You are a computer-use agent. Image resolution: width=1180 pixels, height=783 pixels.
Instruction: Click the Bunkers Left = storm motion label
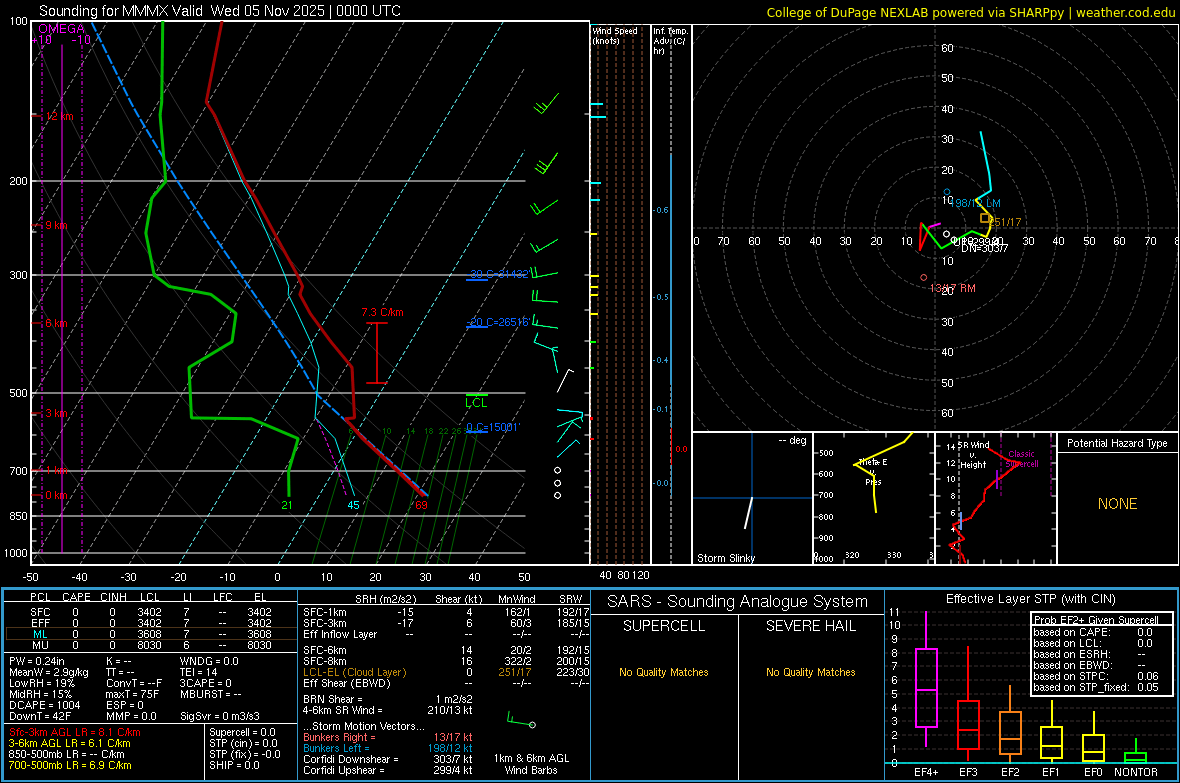point(336,748)
